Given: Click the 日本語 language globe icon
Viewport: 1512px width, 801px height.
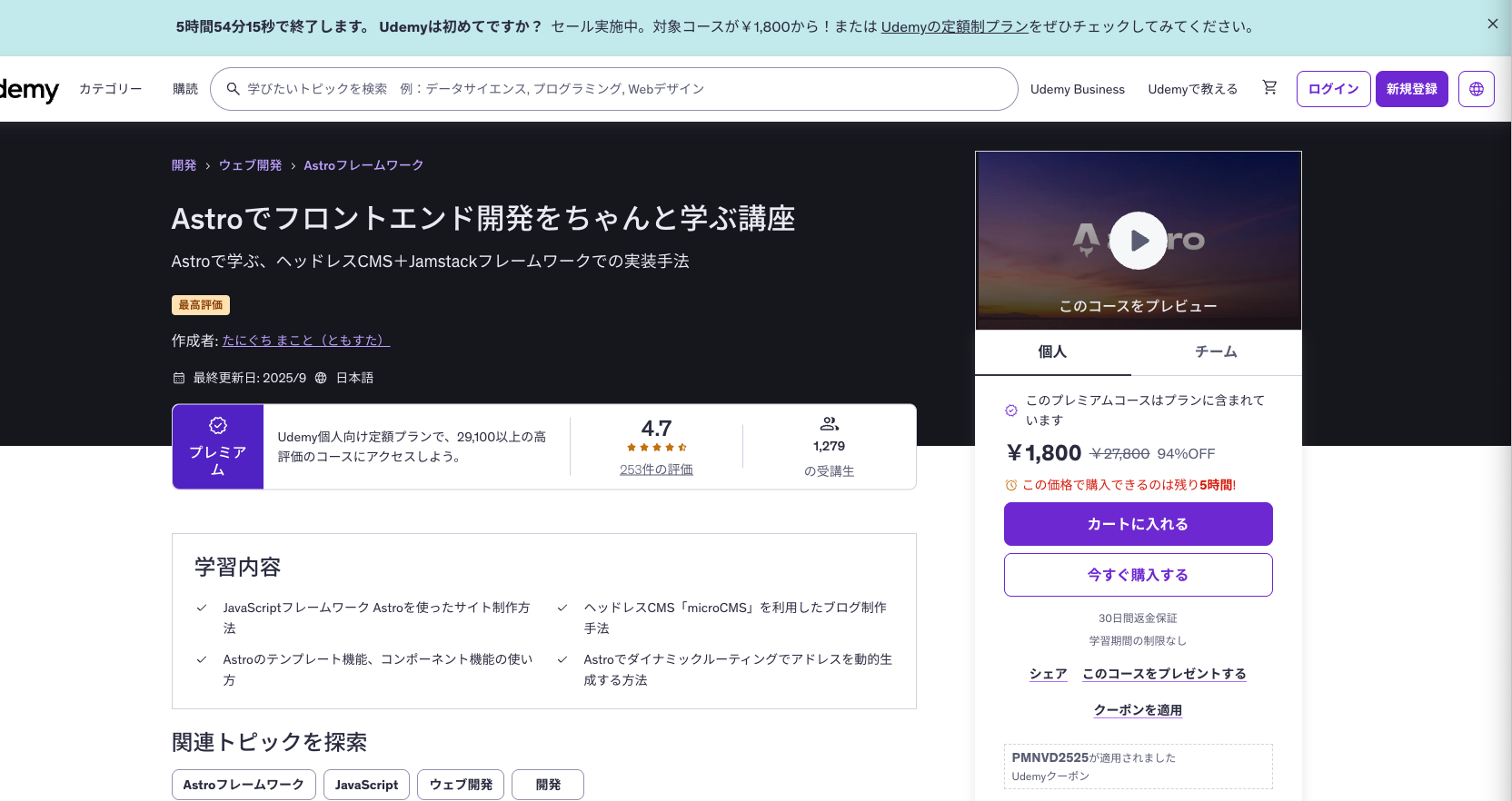Looking at the screenshot, I should pos(321,378).
